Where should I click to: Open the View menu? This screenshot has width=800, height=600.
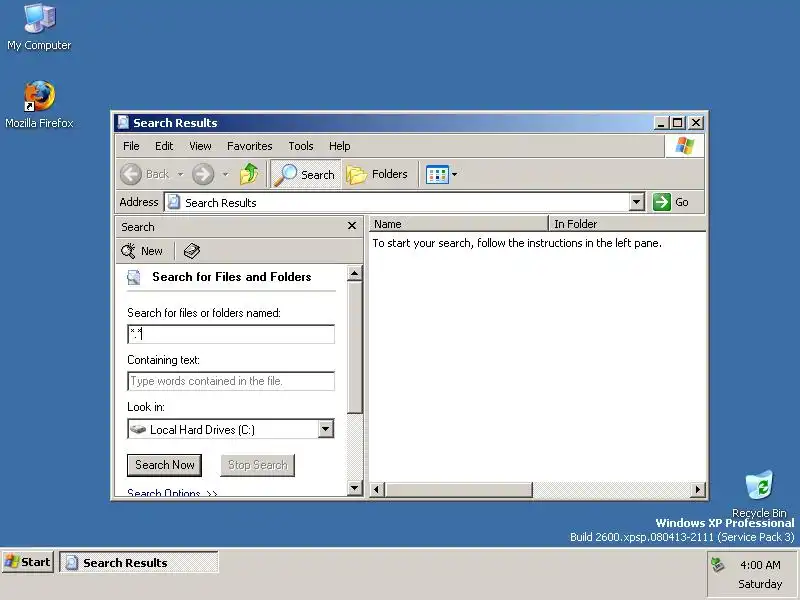point(200,146)
